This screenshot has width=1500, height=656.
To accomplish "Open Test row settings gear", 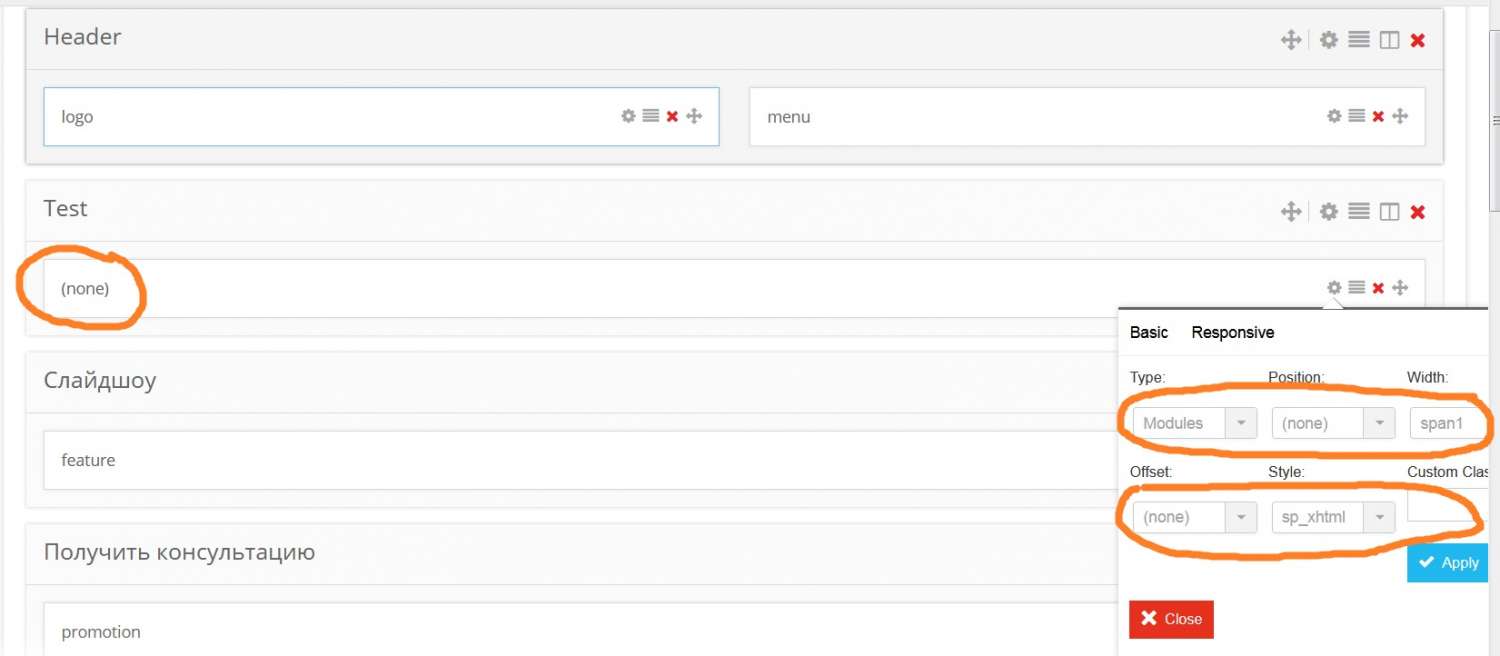I will click(1328, 212).
